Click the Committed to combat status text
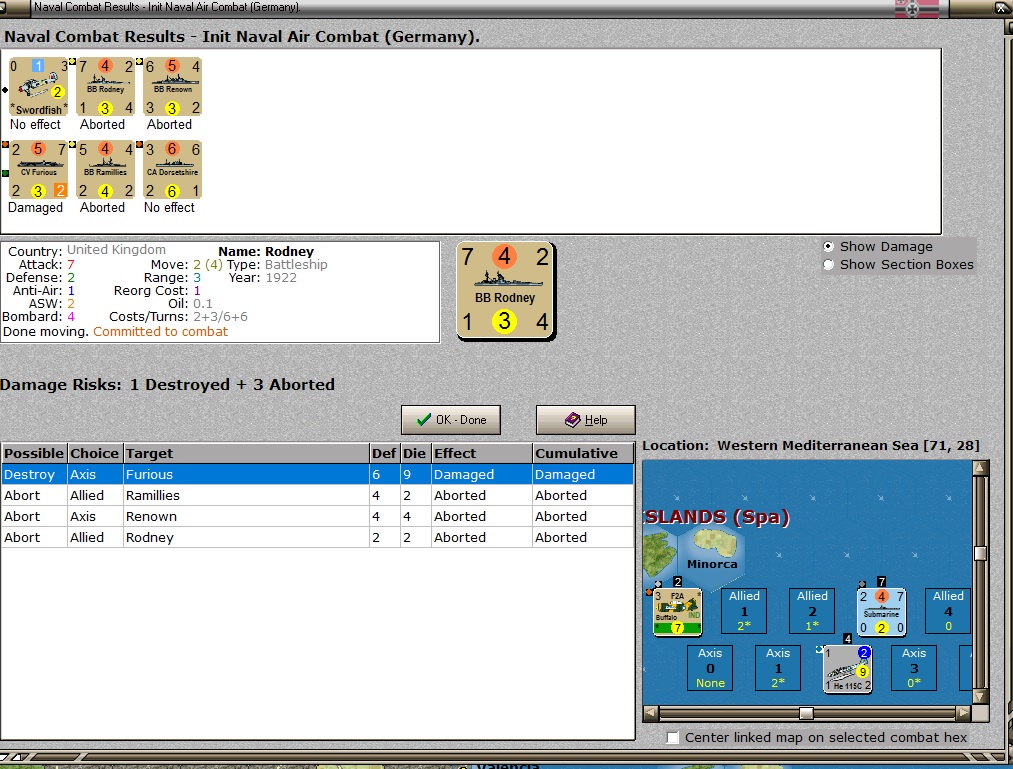The height and width of the screenshot is (769, 1013). 160,332
